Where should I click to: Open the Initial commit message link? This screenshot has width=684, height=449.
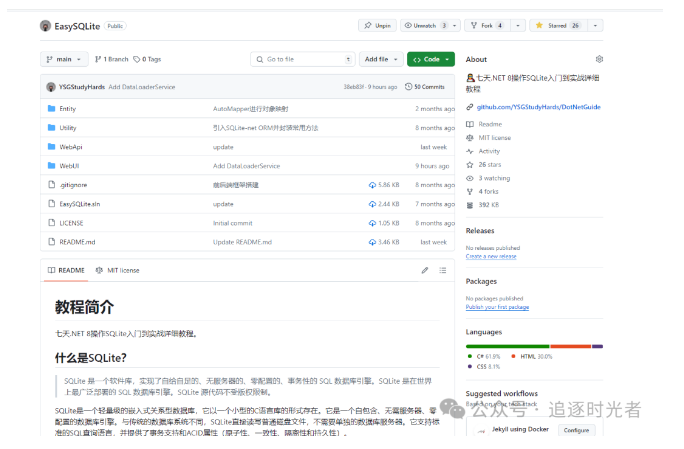click(233, 223)
